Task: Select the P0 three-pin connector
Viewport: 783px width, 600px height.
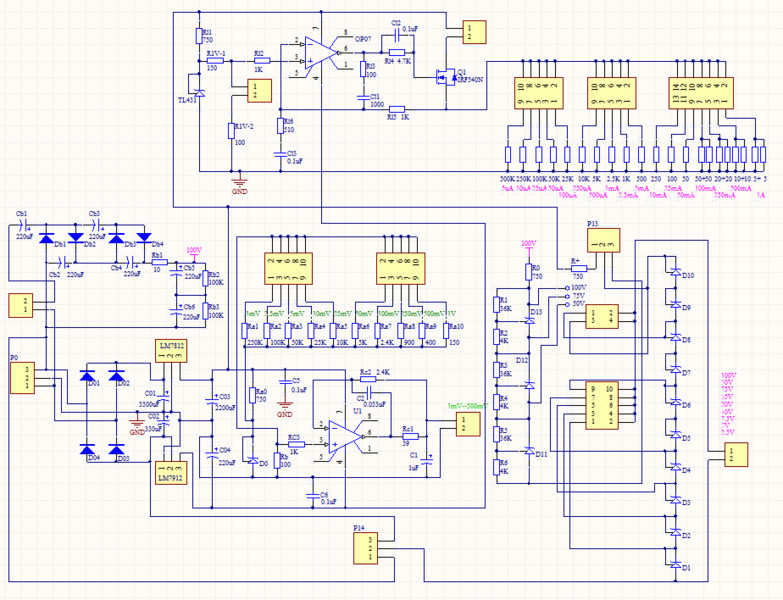Action: 21,377
